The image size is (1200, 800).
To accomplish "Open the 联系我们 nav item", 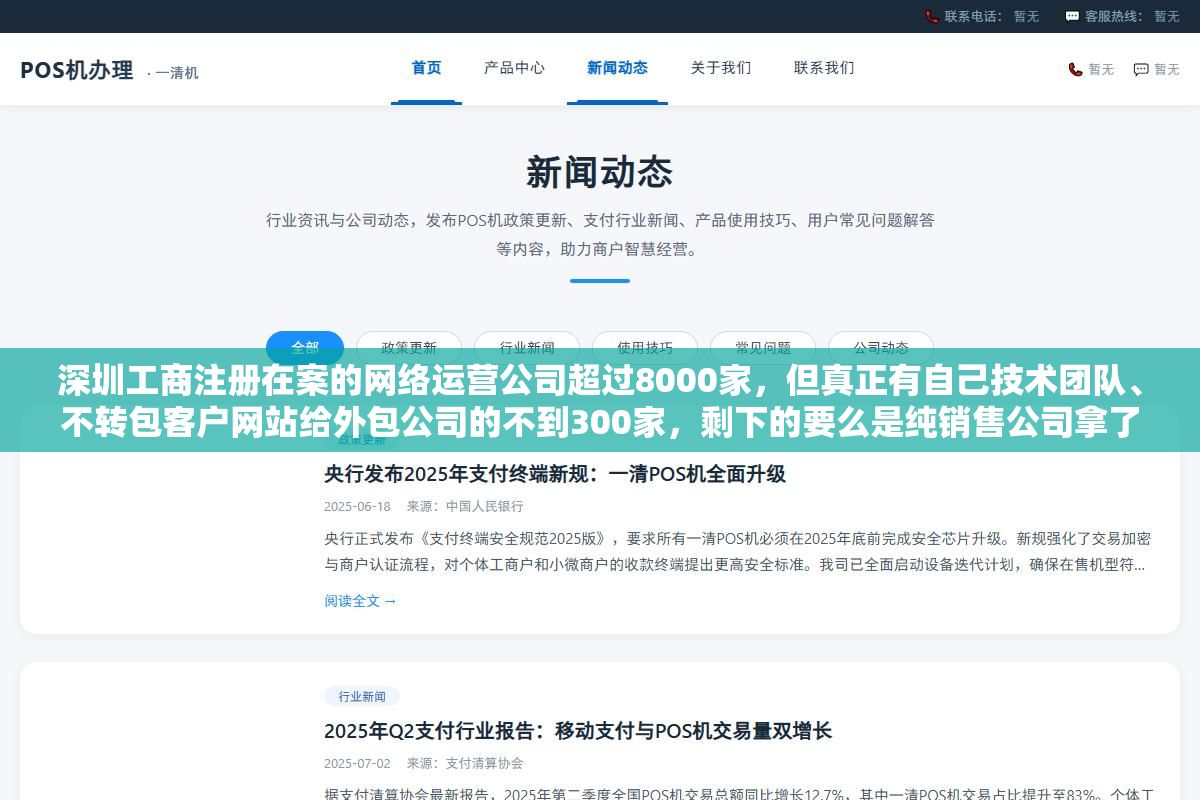I will (x=824, y=68).
